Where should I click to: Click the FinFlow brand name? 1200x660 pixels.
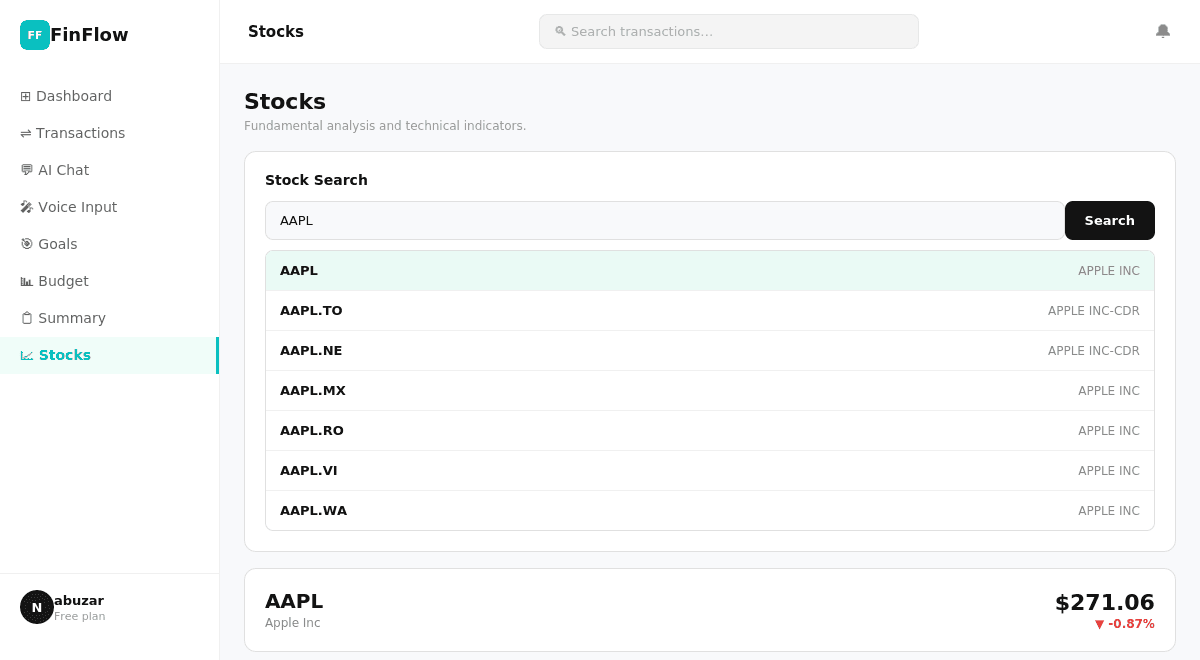click(89, 35)
